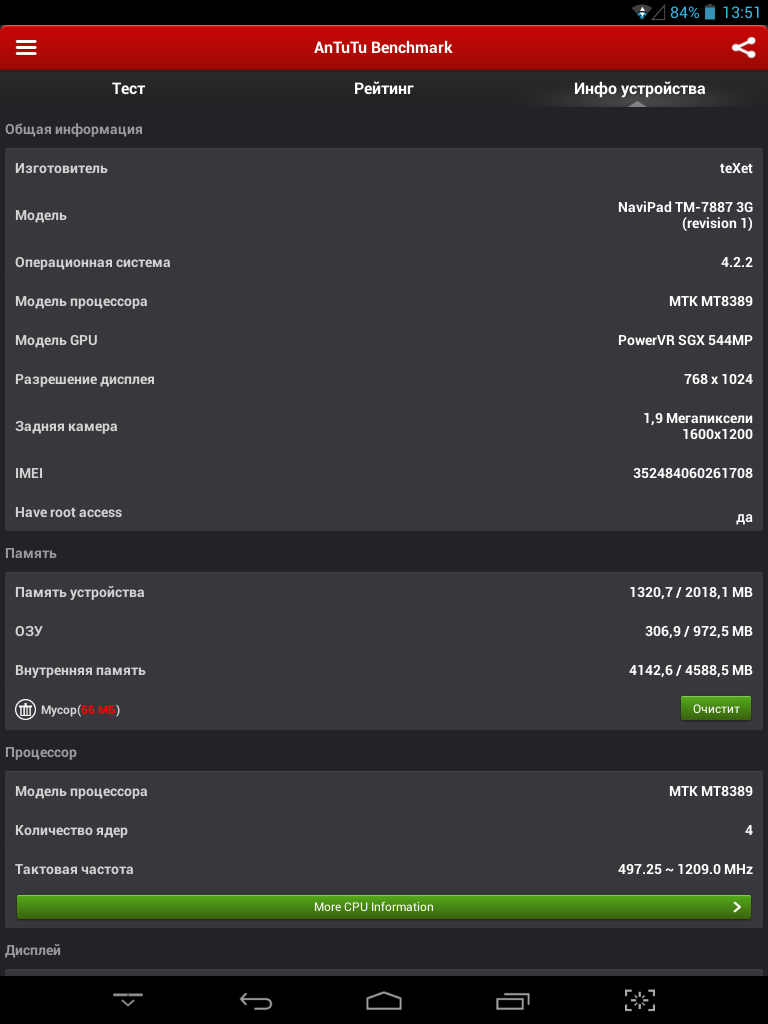Tap the Android back navigation icon

click(256, 1000)
